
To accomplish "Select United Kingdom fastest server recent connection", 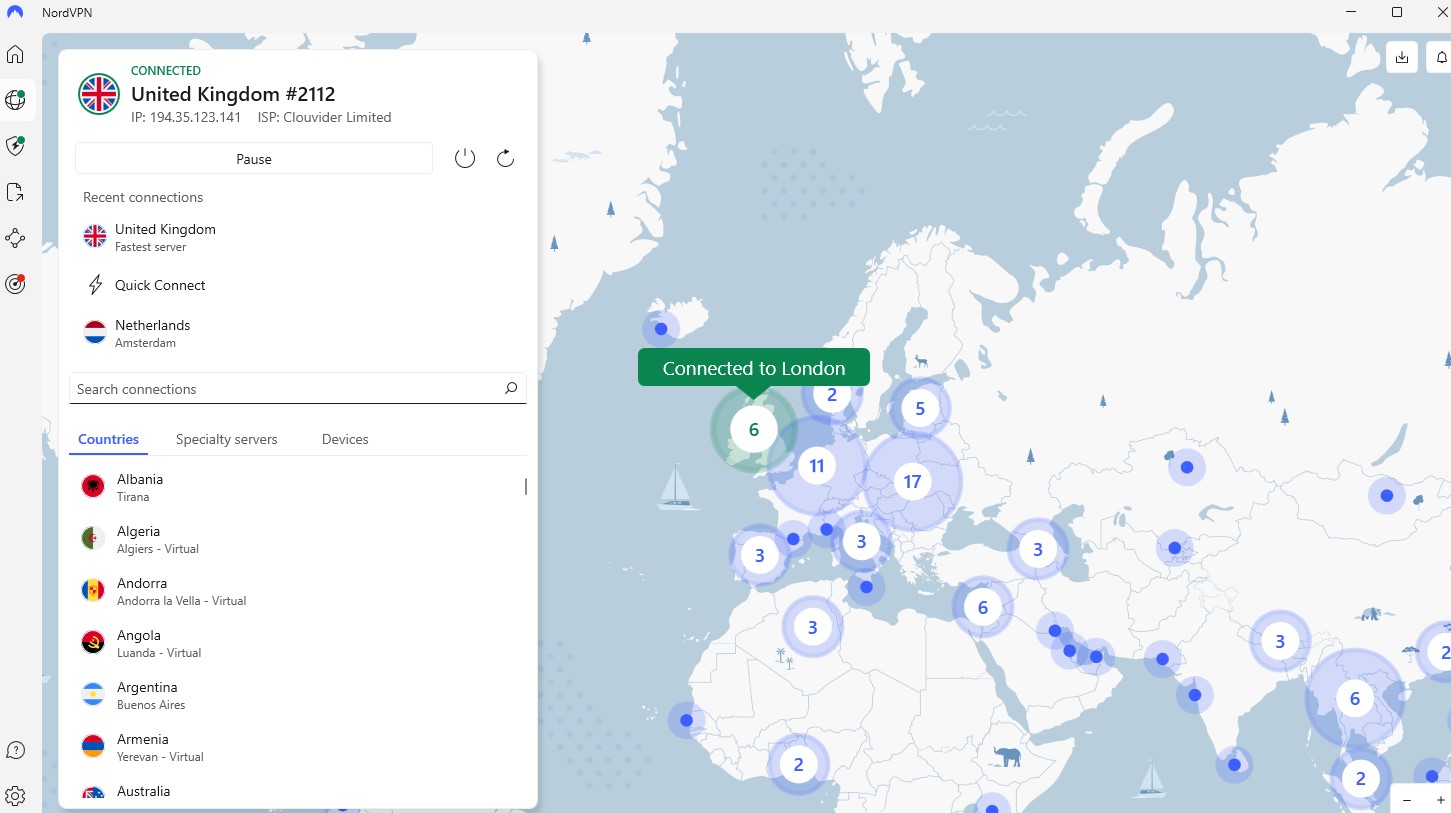I will click(297, 237).
